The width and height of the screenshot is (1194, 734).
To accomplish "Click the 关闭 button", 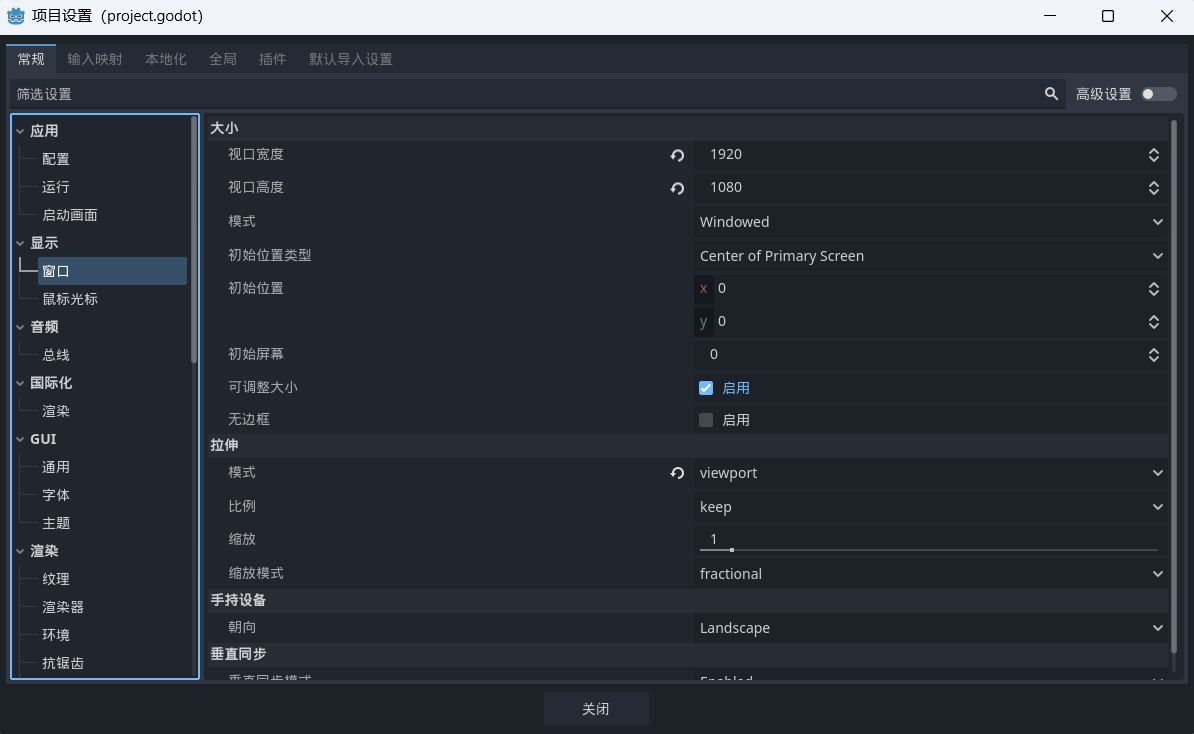I will point(596,709).
